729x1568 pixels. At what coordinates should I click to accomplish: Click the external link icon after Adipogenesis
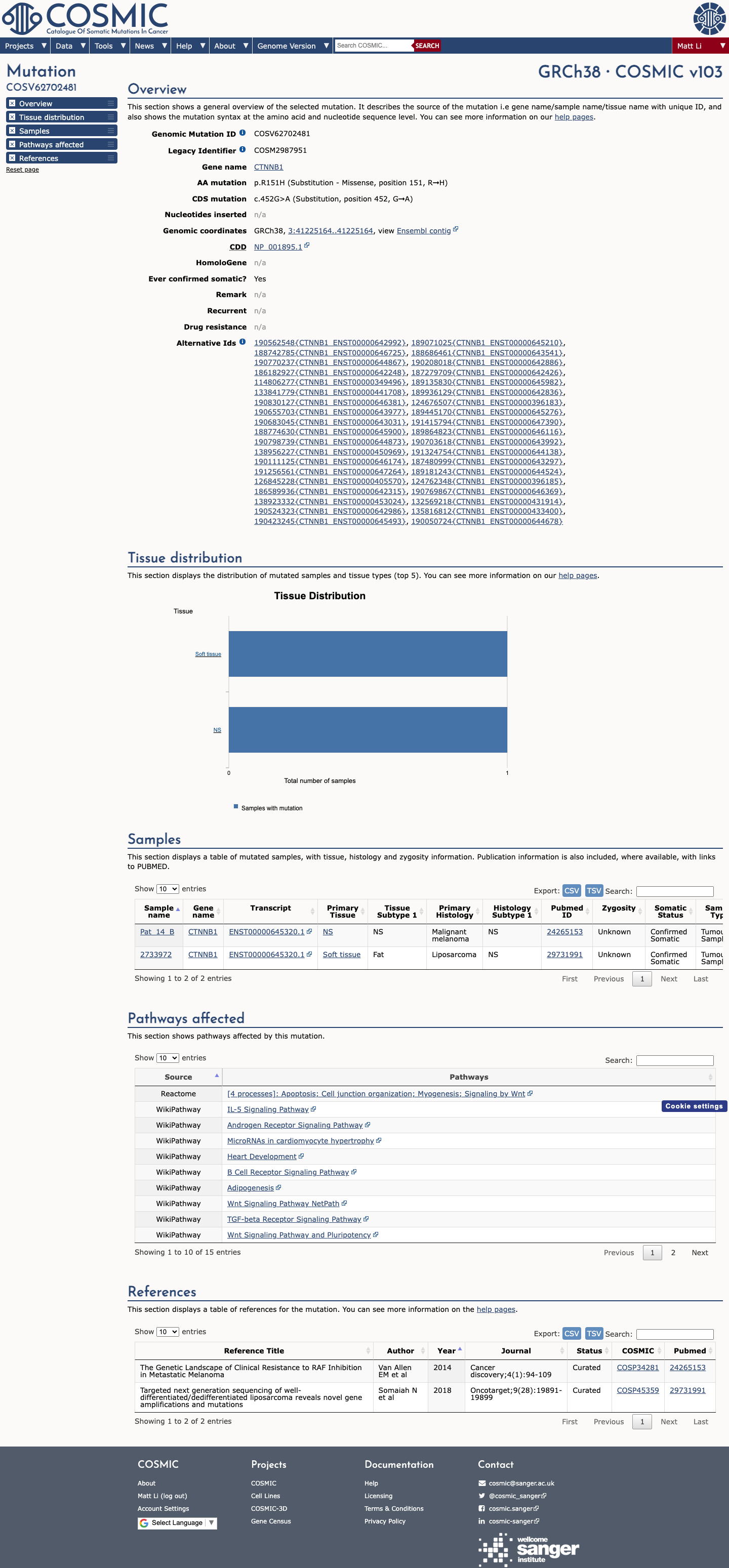279,1187
